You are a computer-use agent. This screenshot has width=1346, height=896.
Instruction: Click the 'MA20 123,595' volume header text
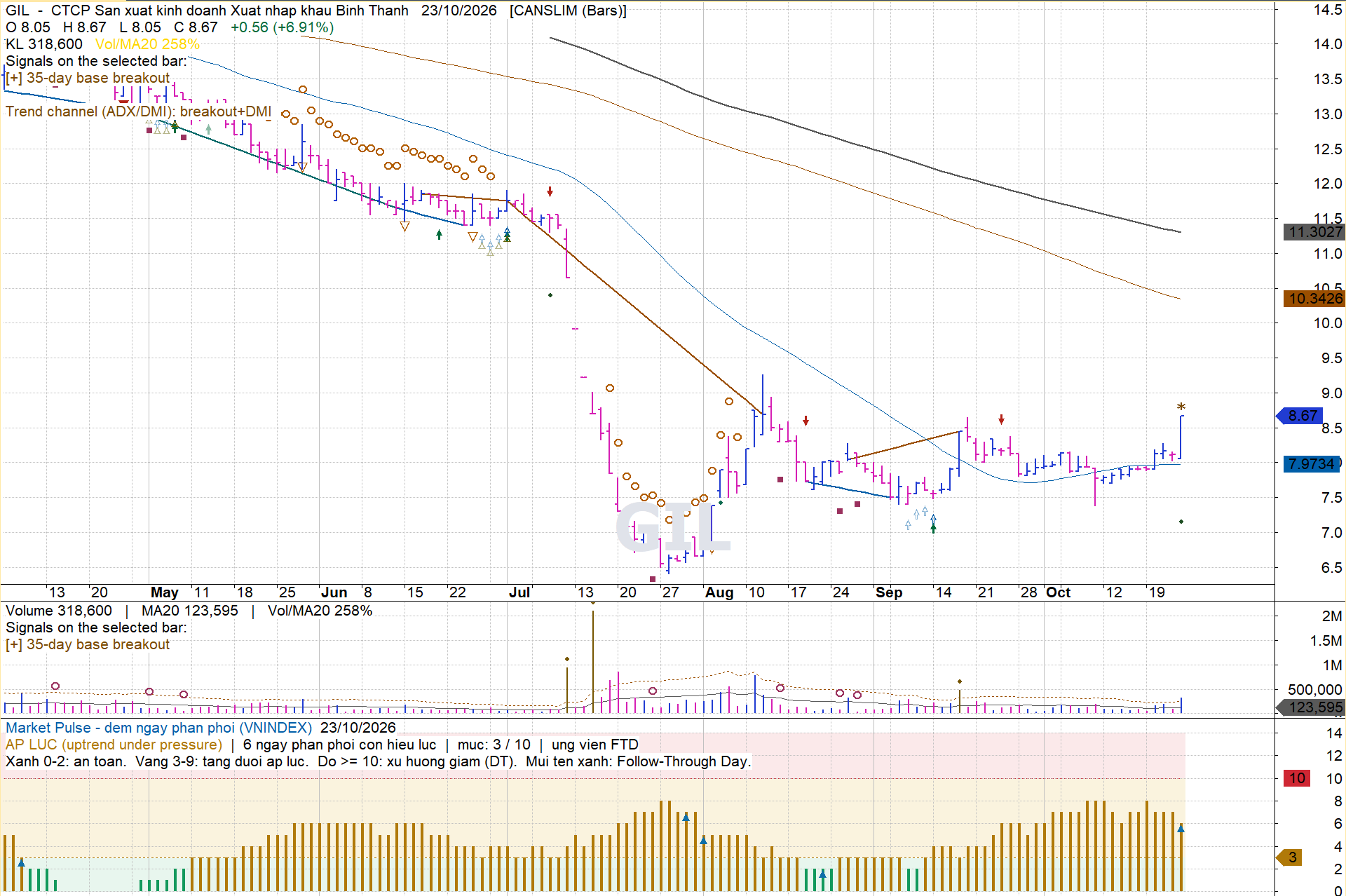[190, 611]
